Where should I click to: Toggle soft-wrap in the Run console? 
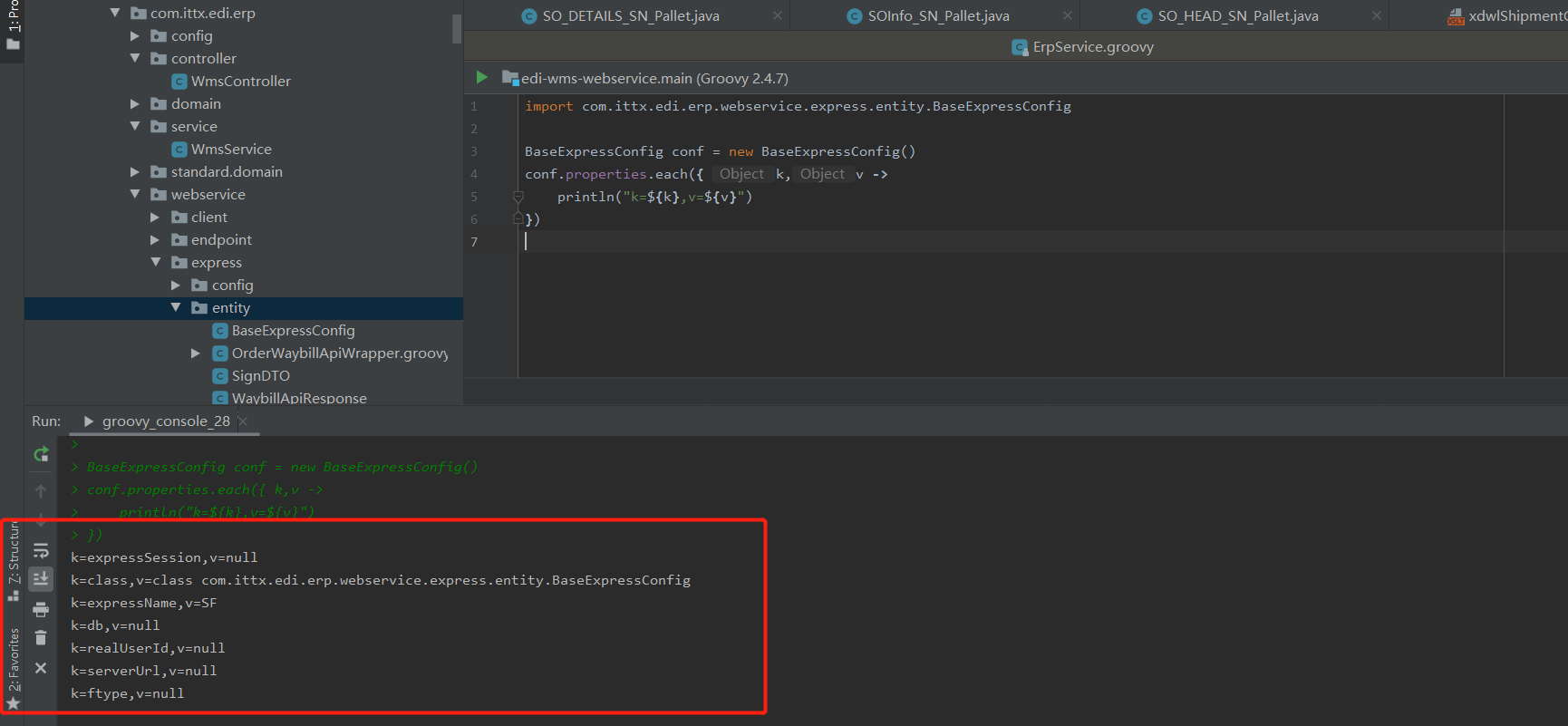click(41, 551)
